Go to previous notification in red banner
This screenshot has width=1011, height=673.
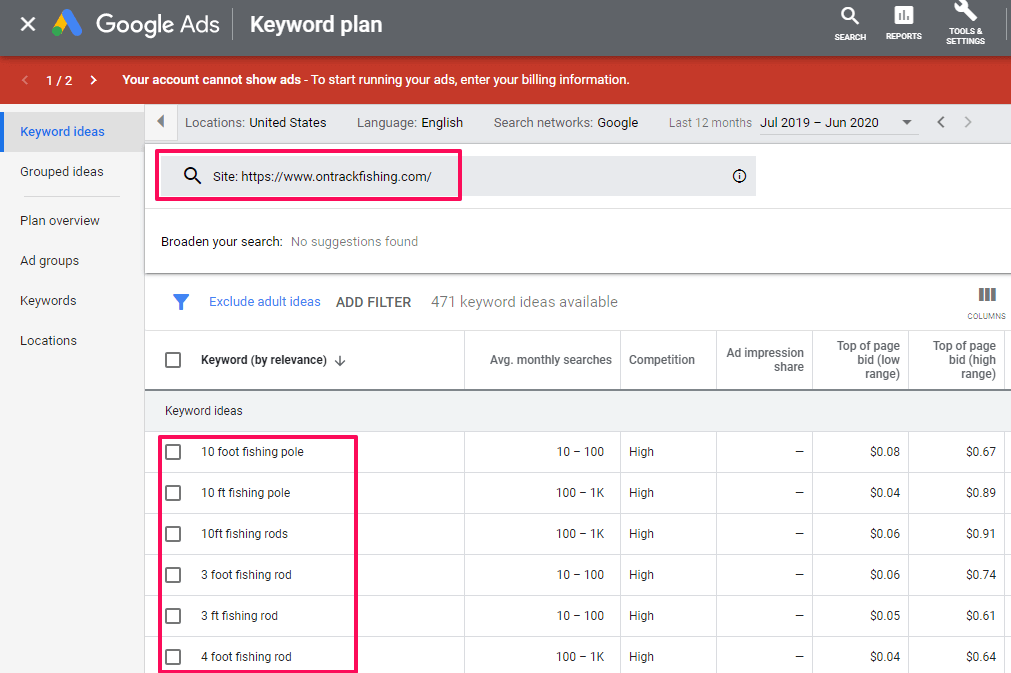pyautogui.click(x=25, y=80)
